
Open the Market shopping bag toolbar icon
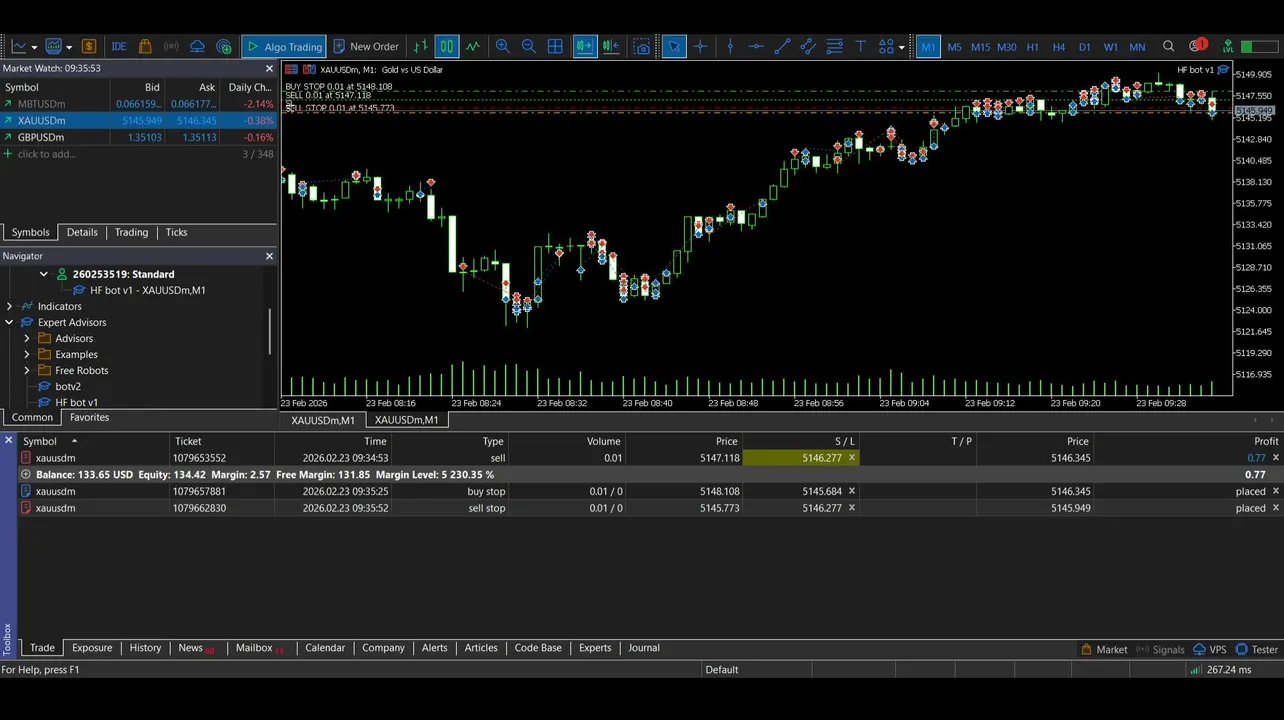pyautogui.click(x=145, y=46)
